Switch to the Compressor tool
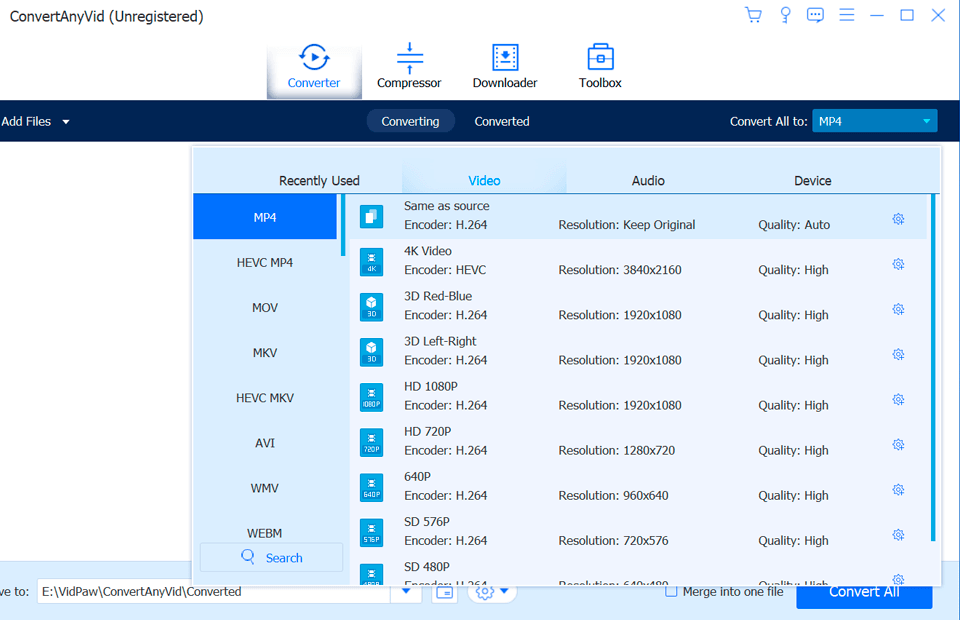Image resolution: width=960 pixels, height=620 pixels. pos(409,64)
